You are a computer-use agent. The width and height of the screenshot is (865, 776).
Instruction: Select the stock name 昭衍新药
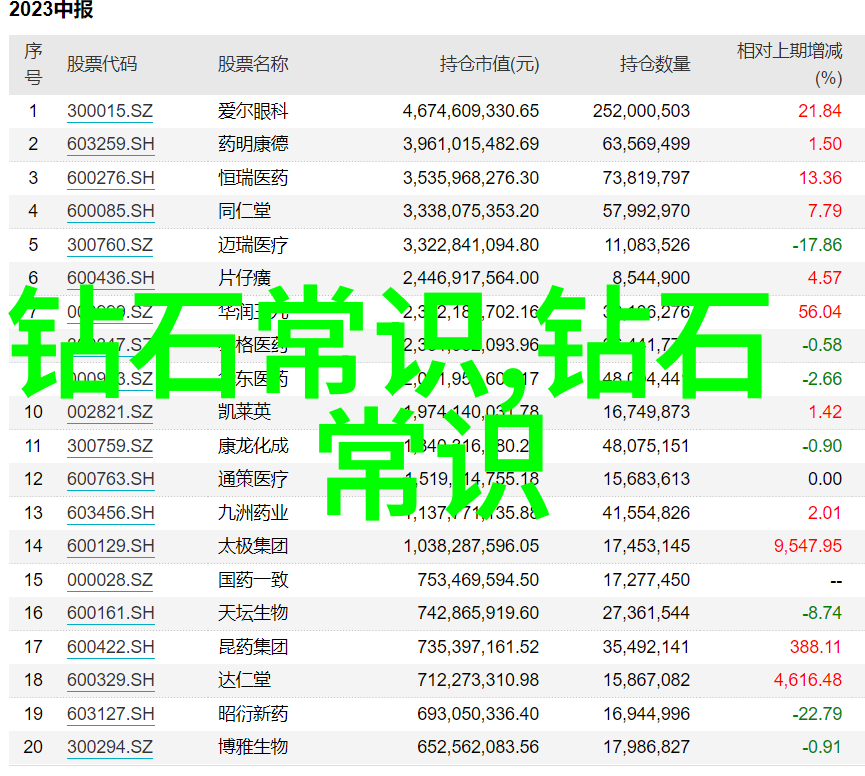253,714
